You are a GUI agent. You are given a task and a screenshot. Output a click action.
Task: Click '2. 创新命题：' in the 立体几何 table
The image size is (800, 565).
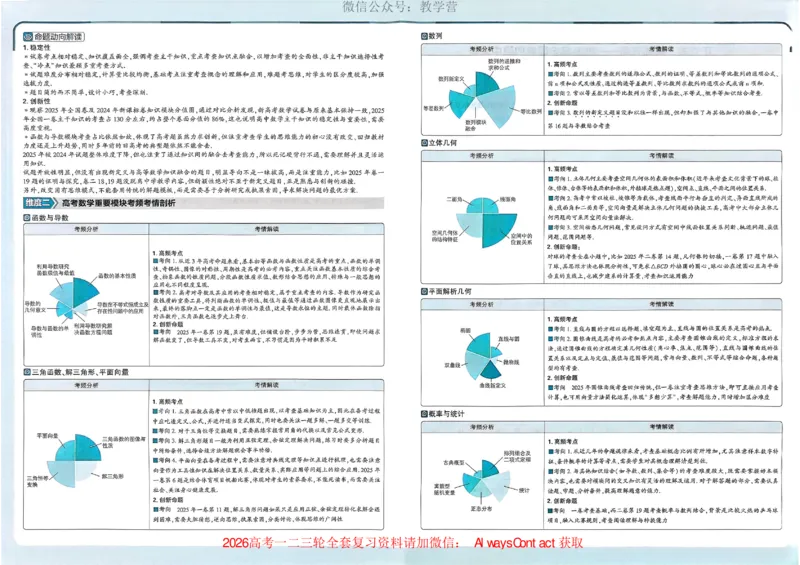(x=564, y=247)
